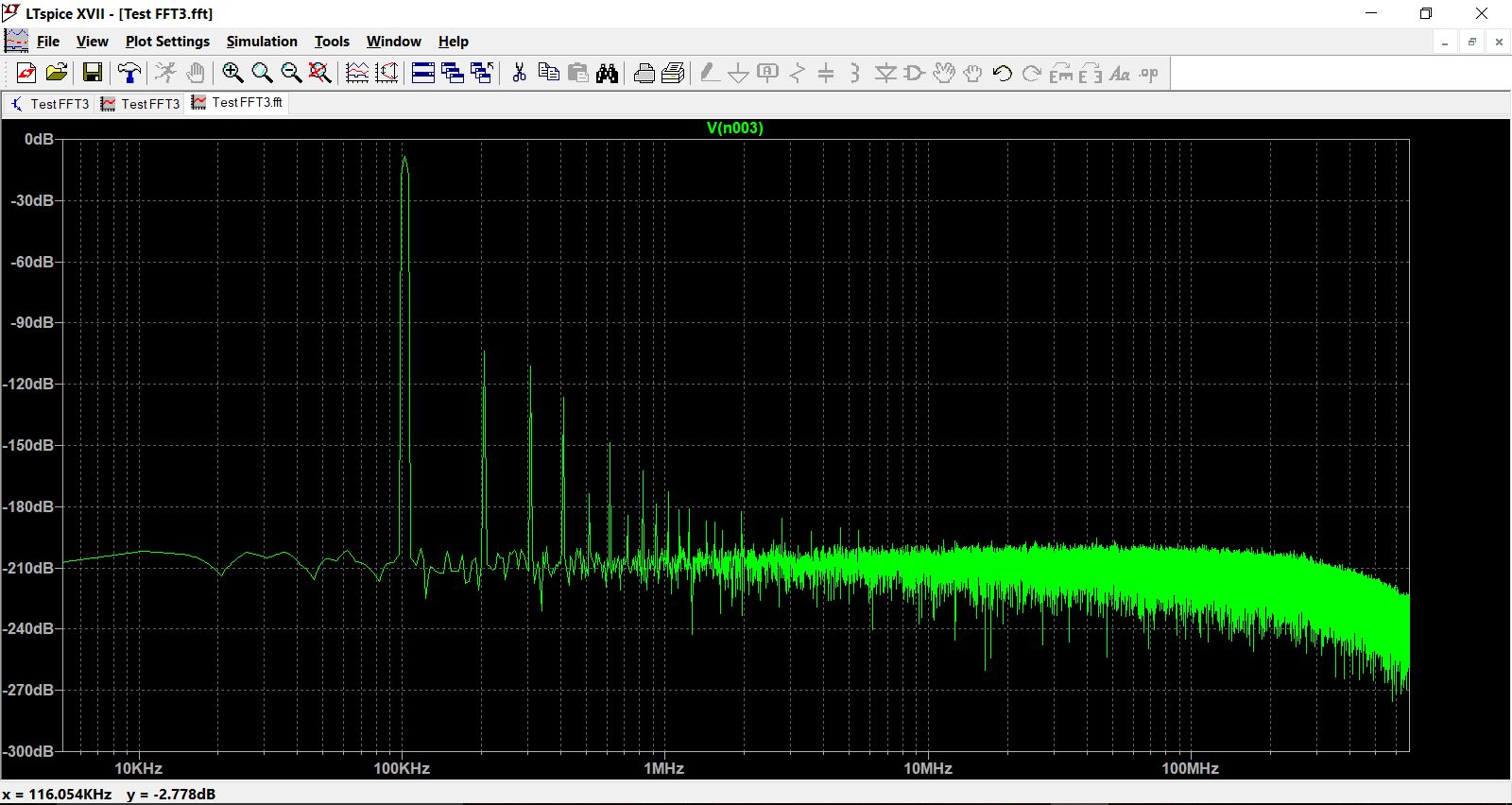This screenshot has height=805, width=1512.
Task: Click the 1MHz horizontal axis label
Action: click(664, 768)
